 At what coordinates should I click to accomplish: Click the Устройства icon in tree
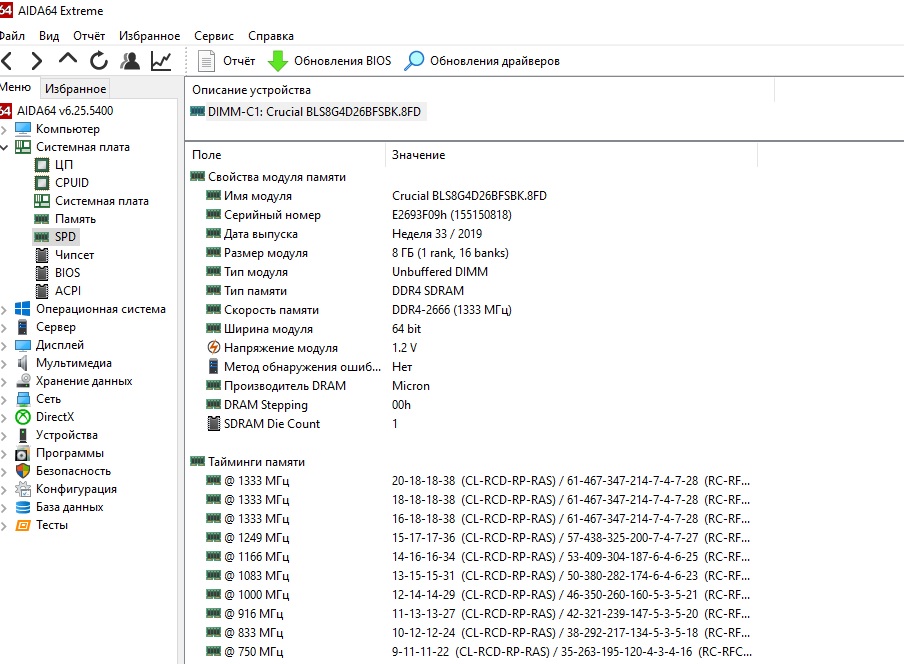[x=22, y=435]
